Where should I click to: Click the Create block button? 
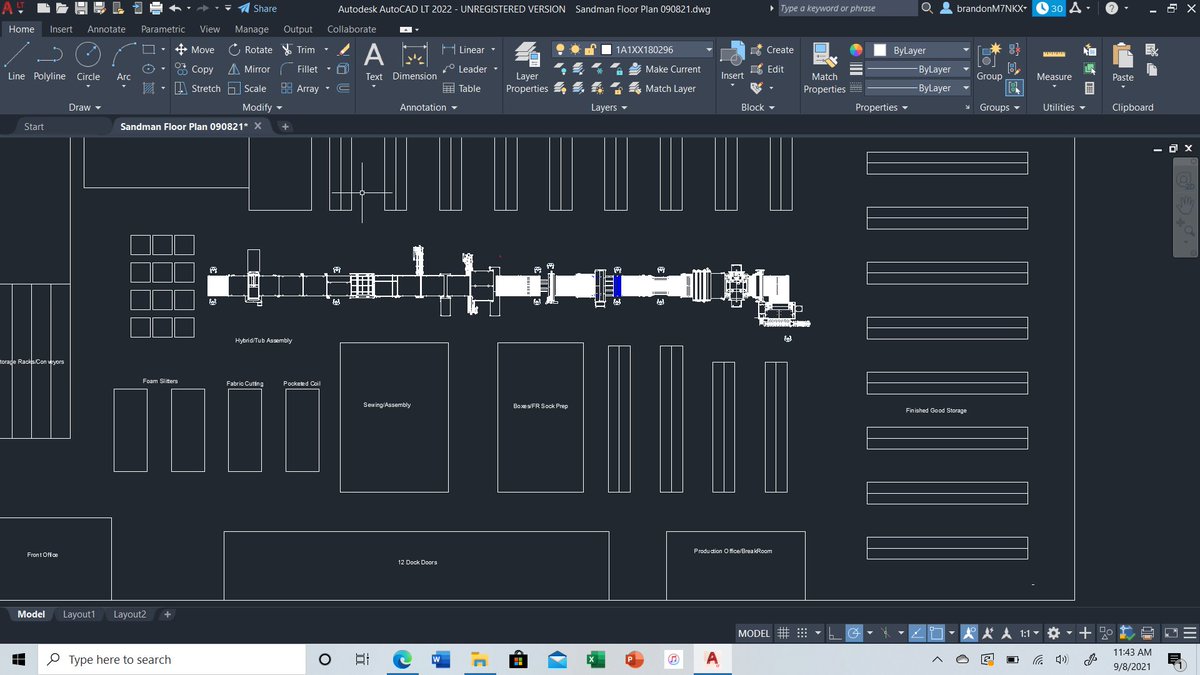pos(771,50)
